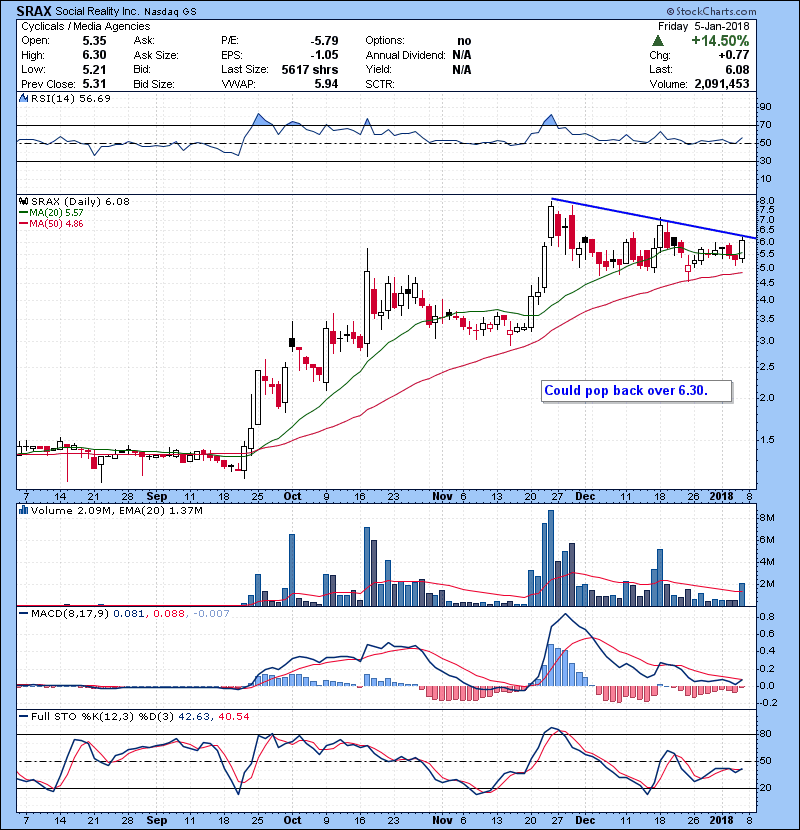Click the blue descending trendline on price chart
The image size is (800, 830).
pyautogui.click(x=654, y=218)
